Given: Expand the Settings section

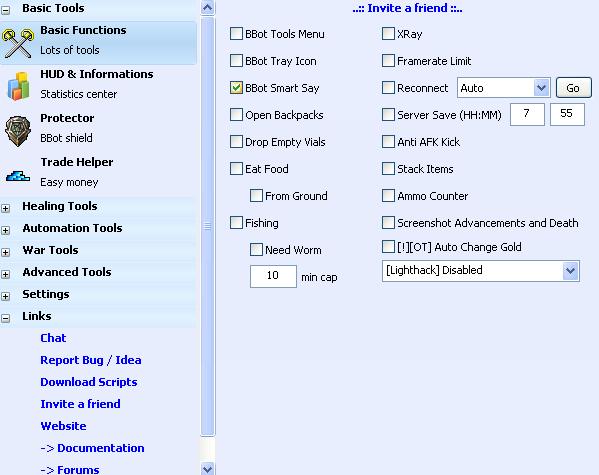Looking at the screenshot, I should 6,296.
